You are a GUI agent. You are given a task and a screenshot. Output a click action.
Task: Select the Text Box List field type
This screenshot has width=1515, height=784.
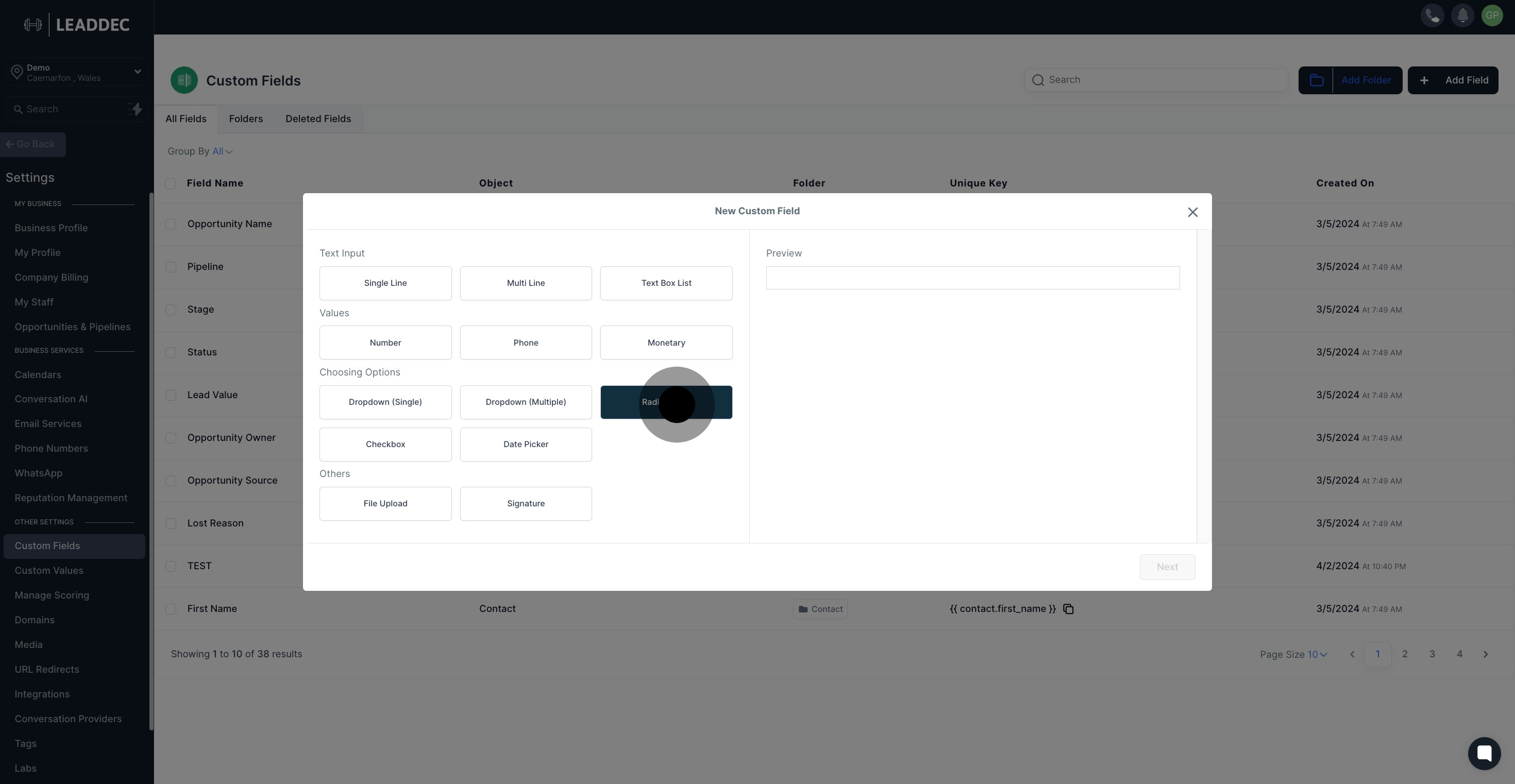[x=666, y=283]
